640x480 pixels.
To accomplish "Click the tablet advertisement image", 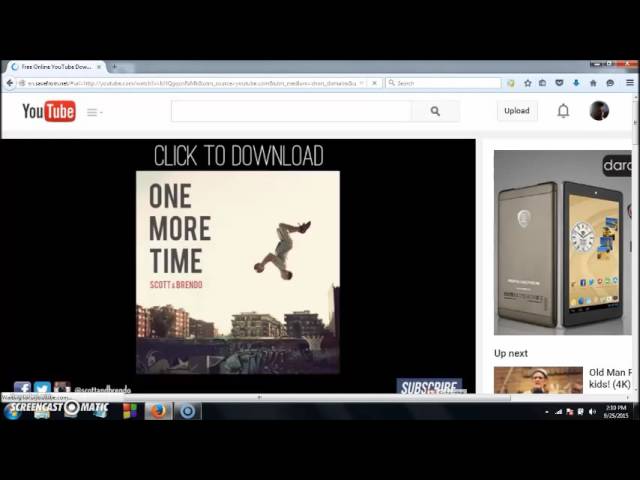I will (x=562, y=242).
